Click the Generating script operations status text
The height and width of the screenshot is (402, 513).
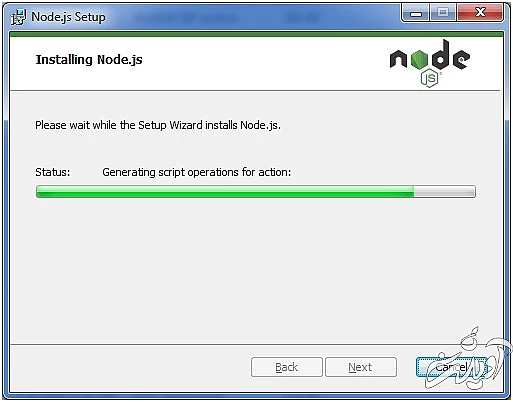tap(197, 172)
